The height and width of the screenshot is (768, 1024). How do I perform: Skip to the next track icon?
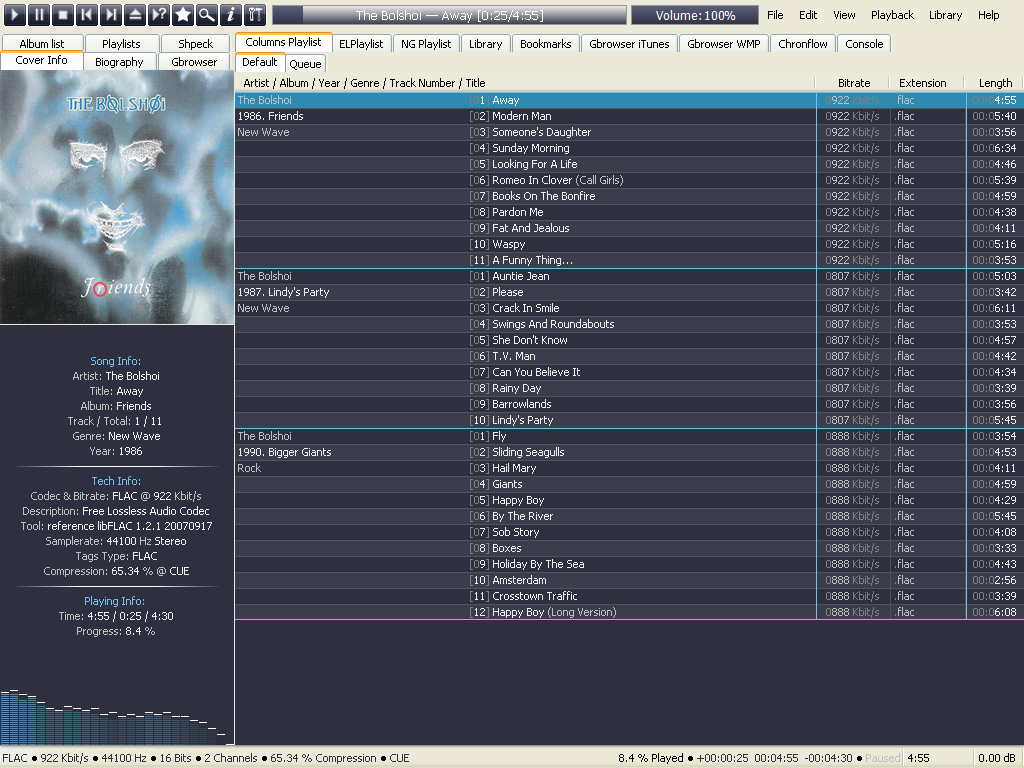coord(110,14)
